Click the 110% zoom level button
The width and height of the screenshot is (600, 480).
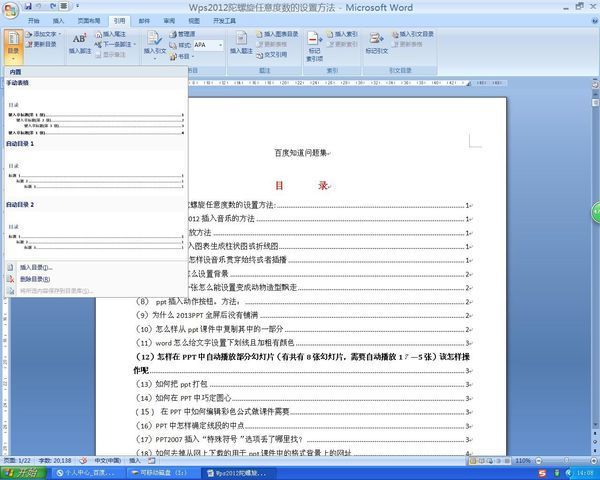pyautogui.click(x=522, y=460)
